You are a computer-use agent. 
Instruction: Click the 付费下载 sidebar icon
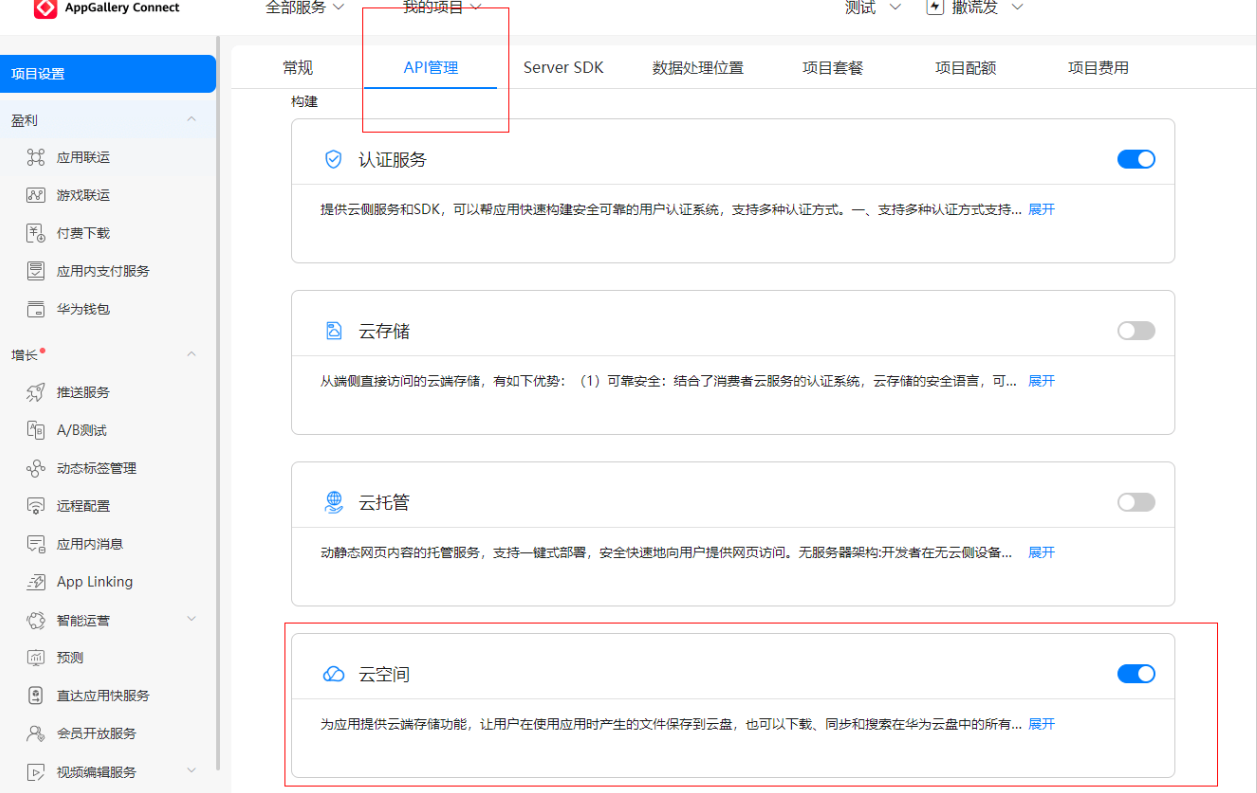[x=36, y=233]
